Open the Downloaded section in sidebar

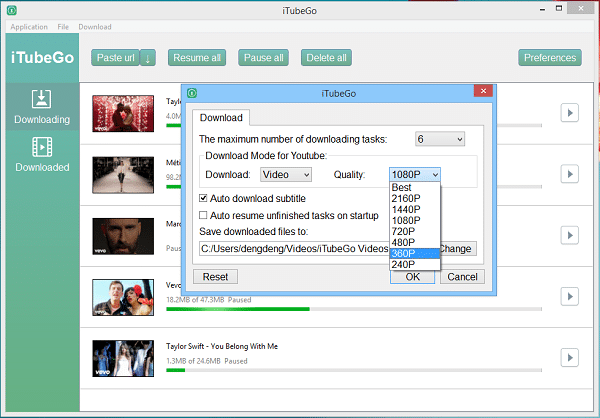coord(42,155)
